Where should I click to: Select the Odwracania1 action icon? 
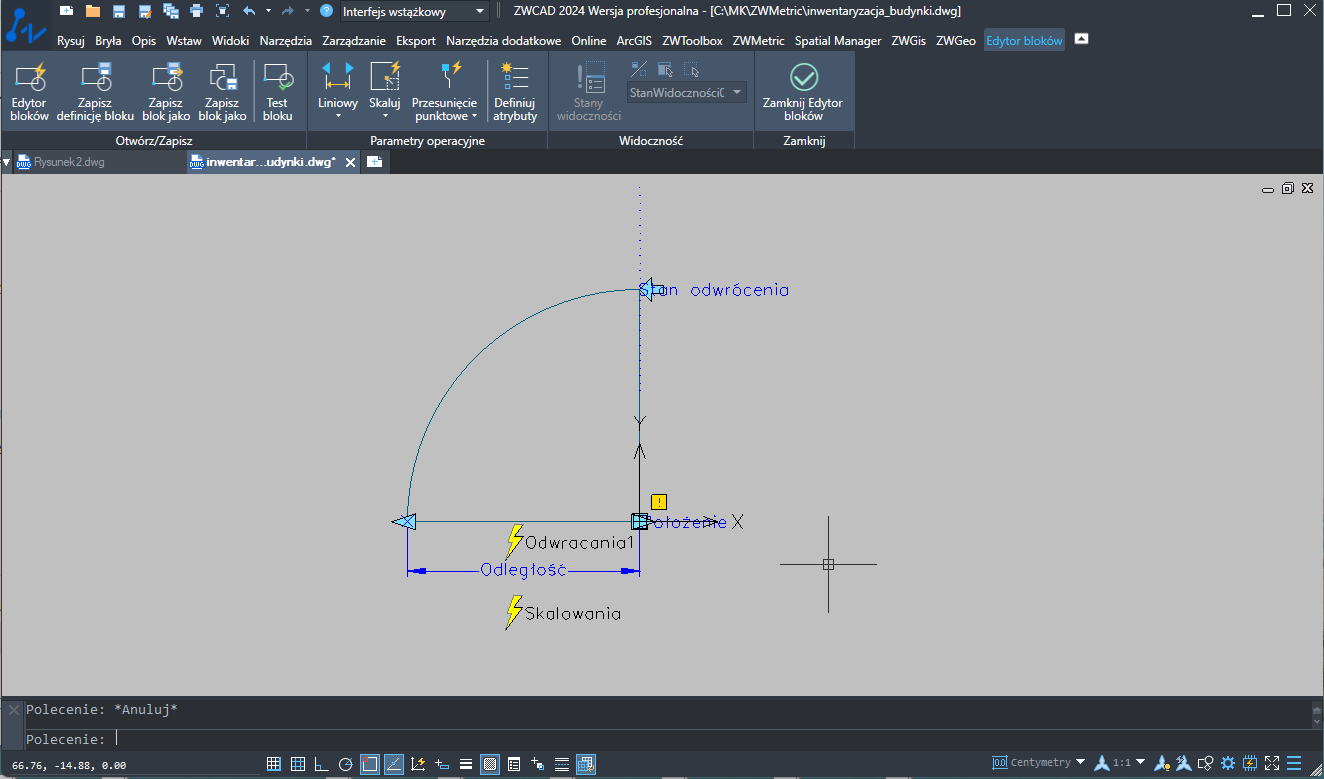point(515,541)
